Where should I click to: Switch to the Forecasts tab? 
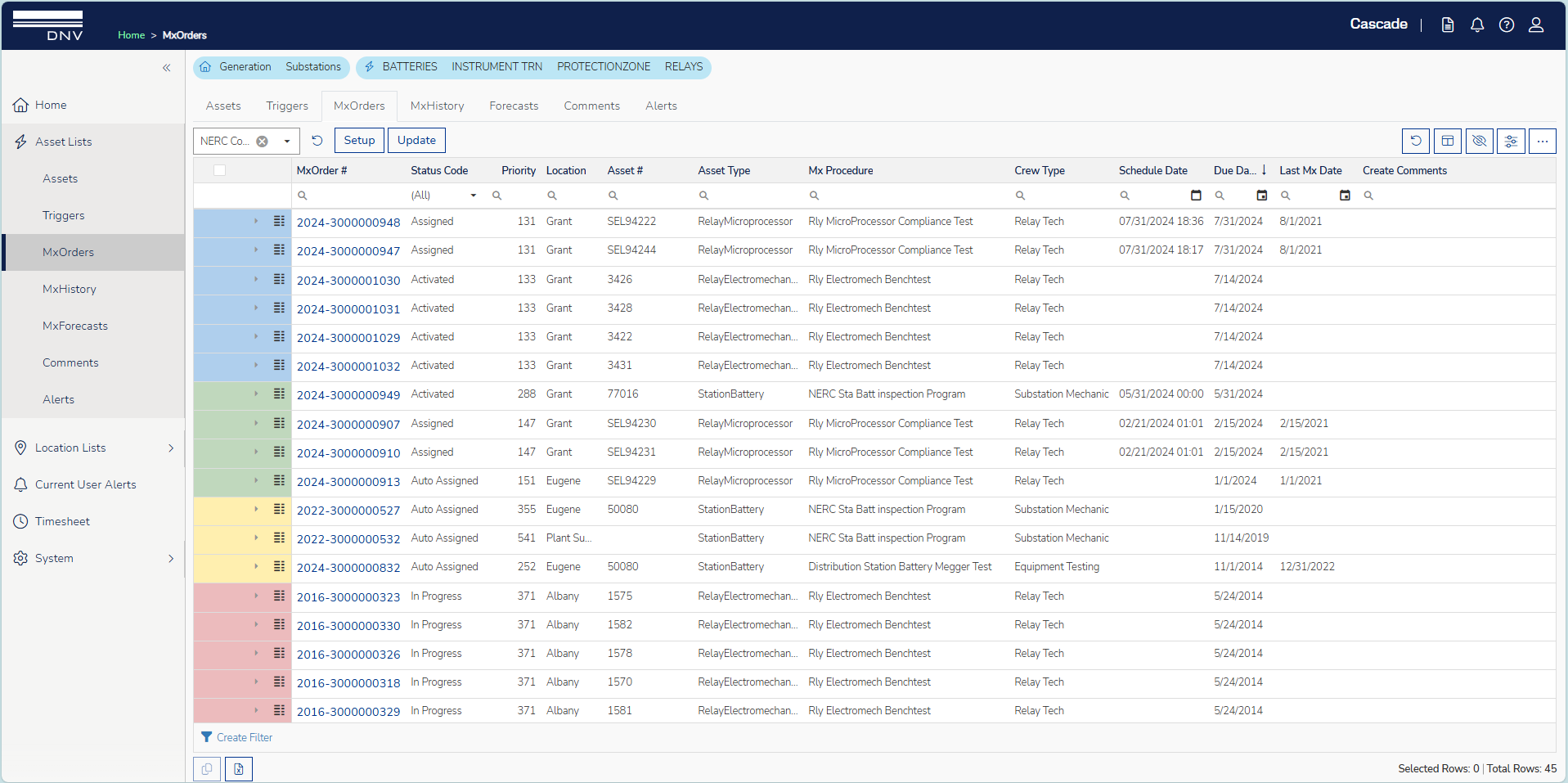click(x=513, y=106)
